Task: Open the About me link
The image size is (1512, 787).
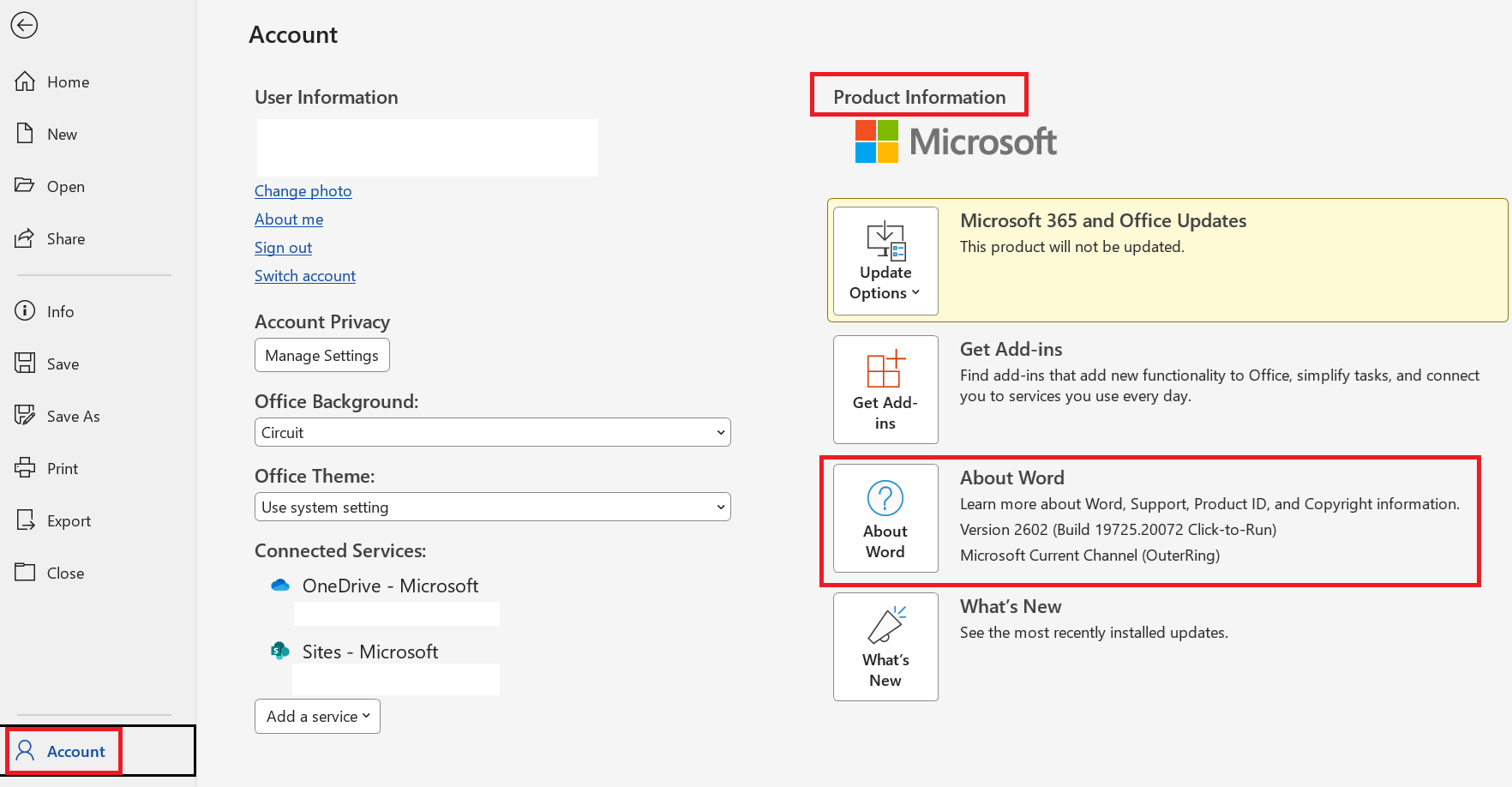Action: point(289,219)
